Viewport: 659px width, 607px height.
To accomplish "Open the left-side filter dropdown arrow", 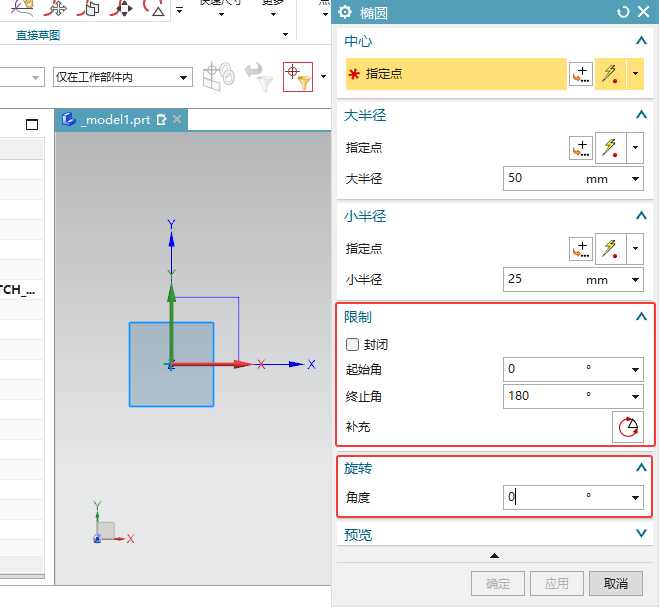I will tap(35, 77).
